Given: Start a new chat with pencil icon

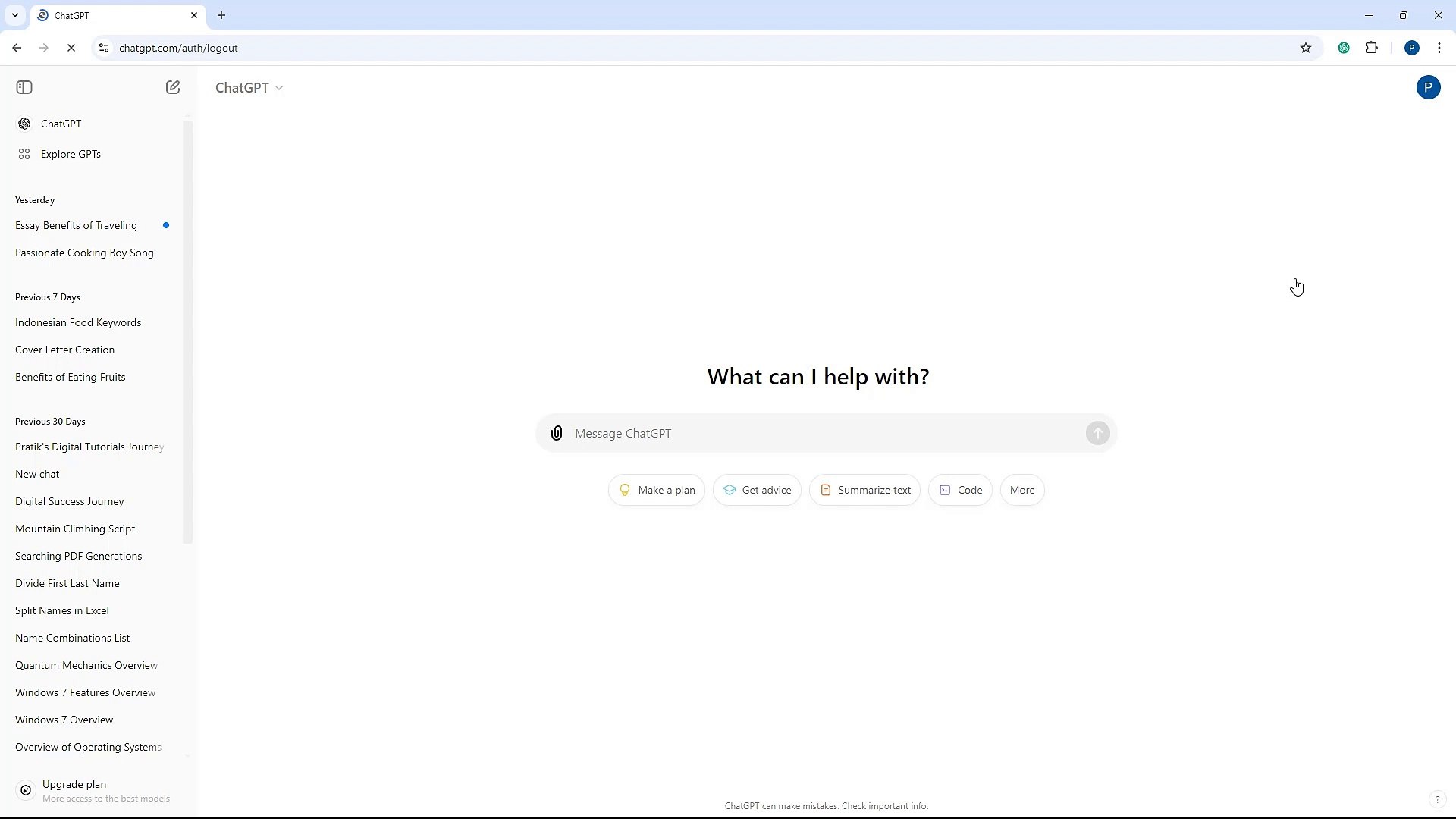Looking at the screenshot, I should pyautogui.click(x=173, y=87).
